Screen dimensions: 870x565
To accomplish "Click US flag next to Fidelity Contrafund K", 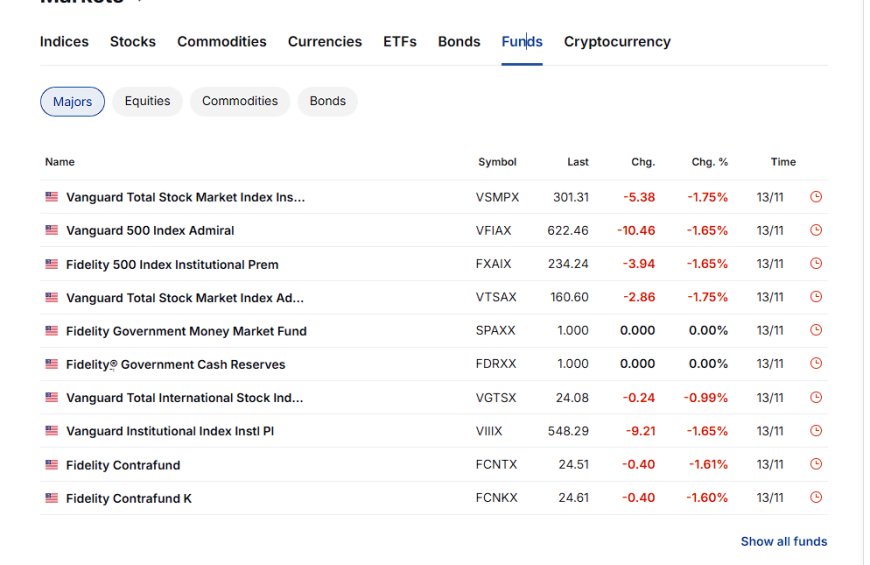I will [x=52, y=498].
